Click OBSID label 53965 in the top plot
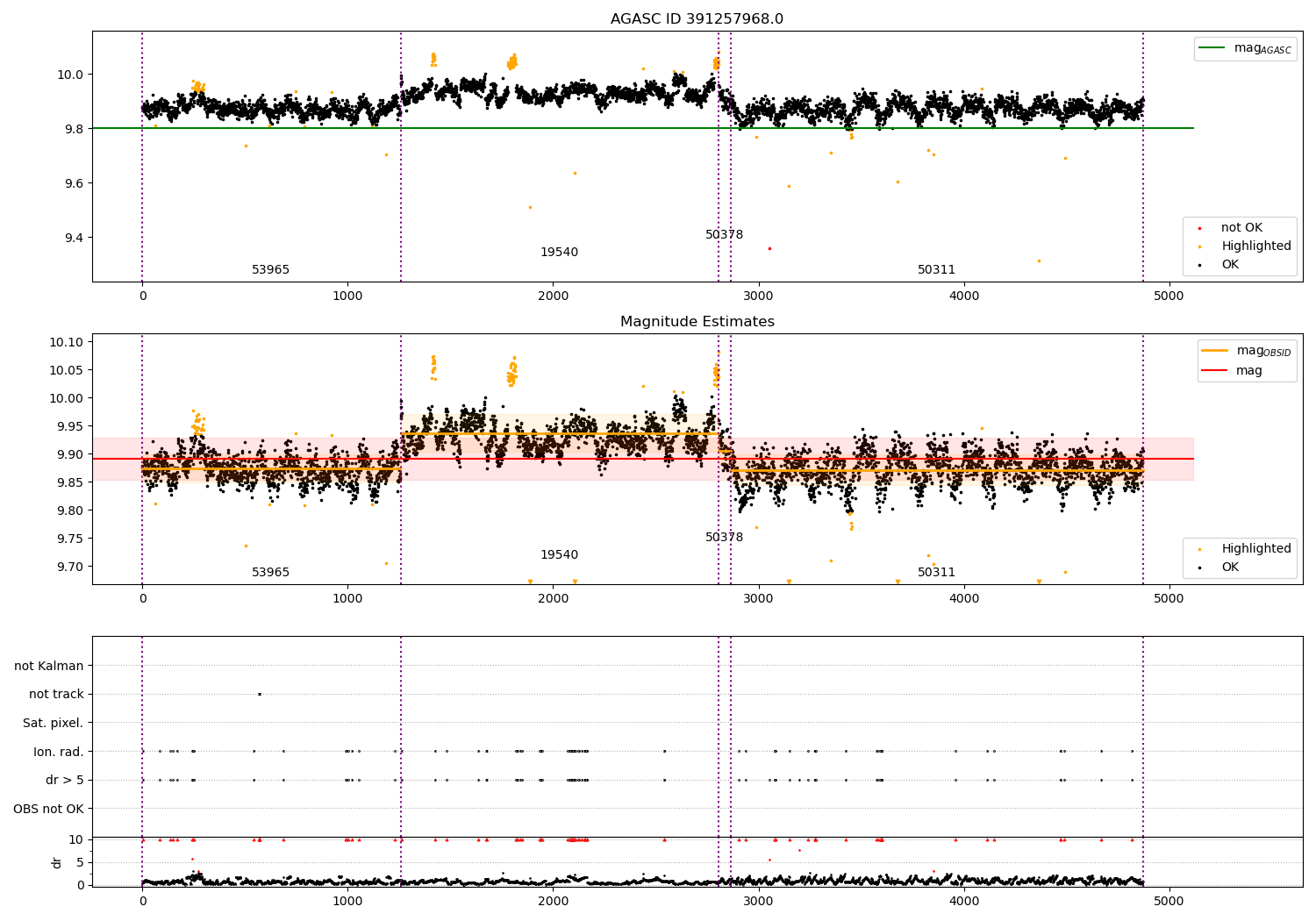1316x921 pixels. pos(270,270)
